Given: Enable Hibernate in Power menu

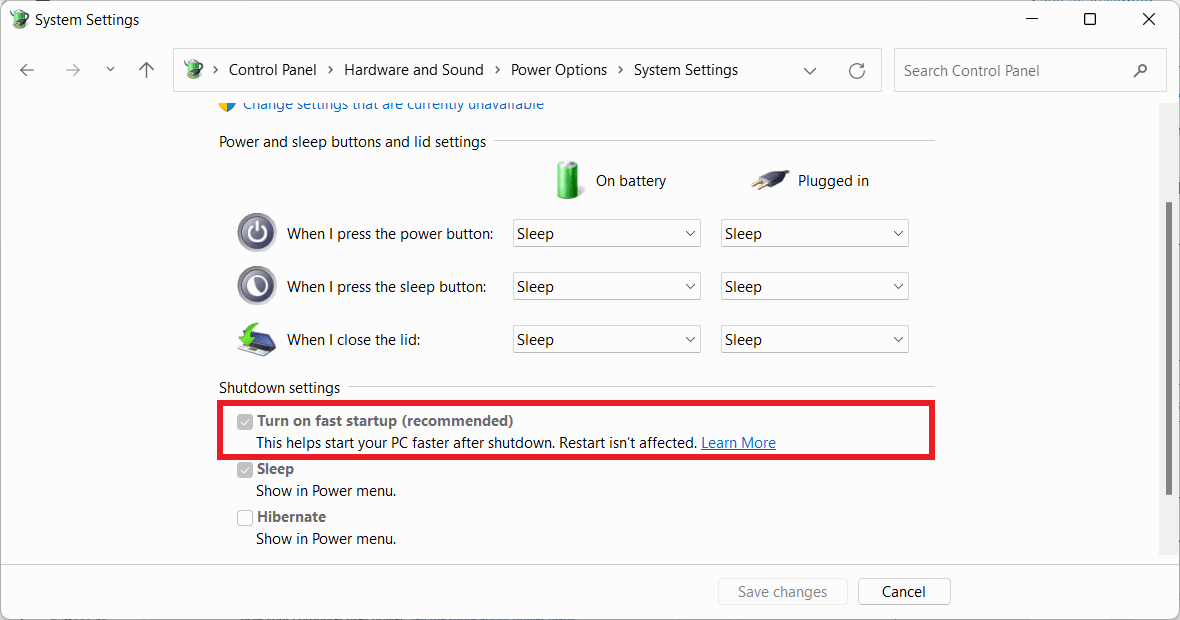Looking at the screenshot, I should 245,518.
